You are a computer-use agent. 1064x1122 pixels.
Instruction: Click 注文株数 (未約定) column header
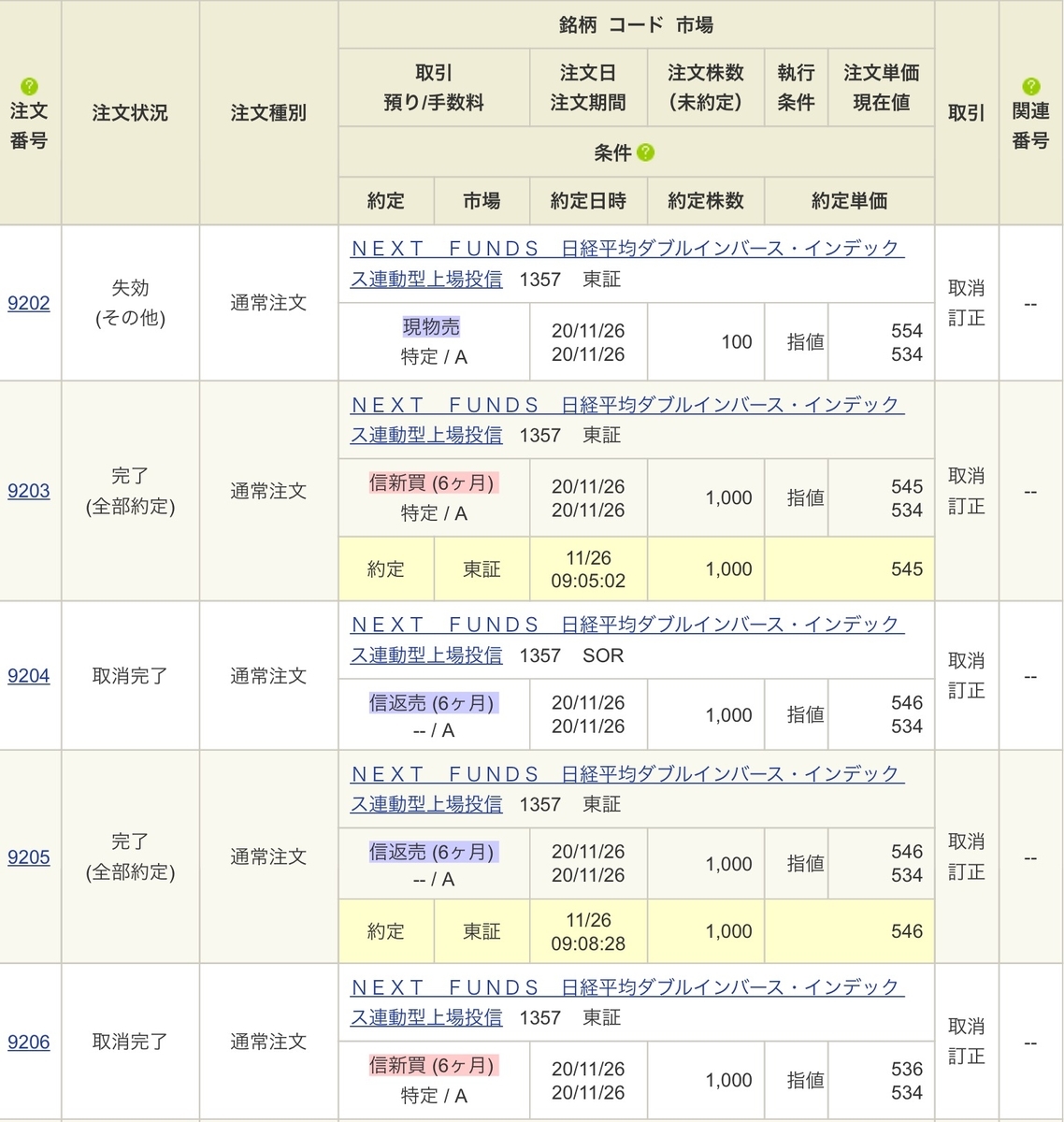[706, 87]
